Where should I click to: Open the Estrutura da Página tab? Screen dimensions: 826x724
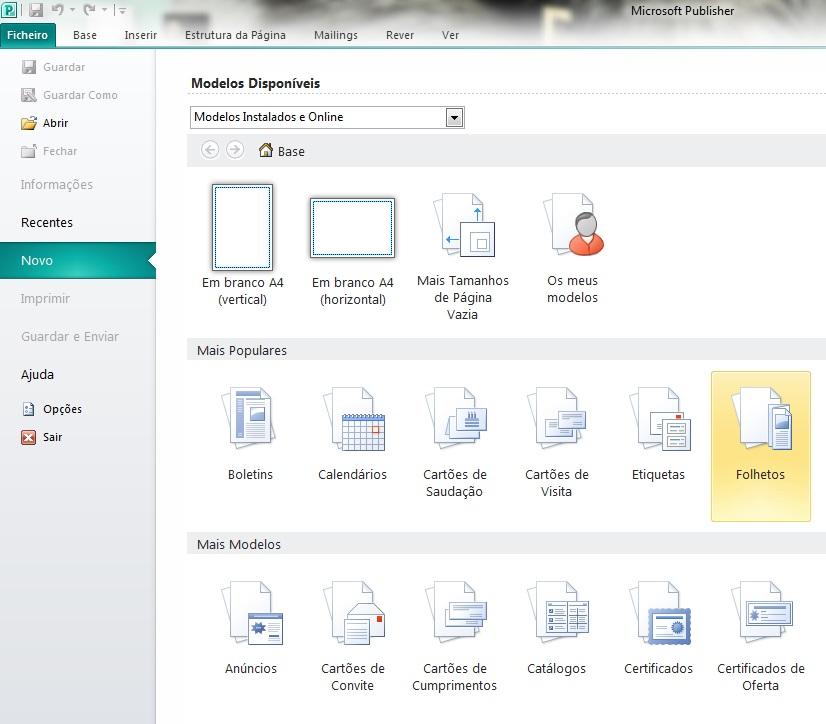click(235, 35)
